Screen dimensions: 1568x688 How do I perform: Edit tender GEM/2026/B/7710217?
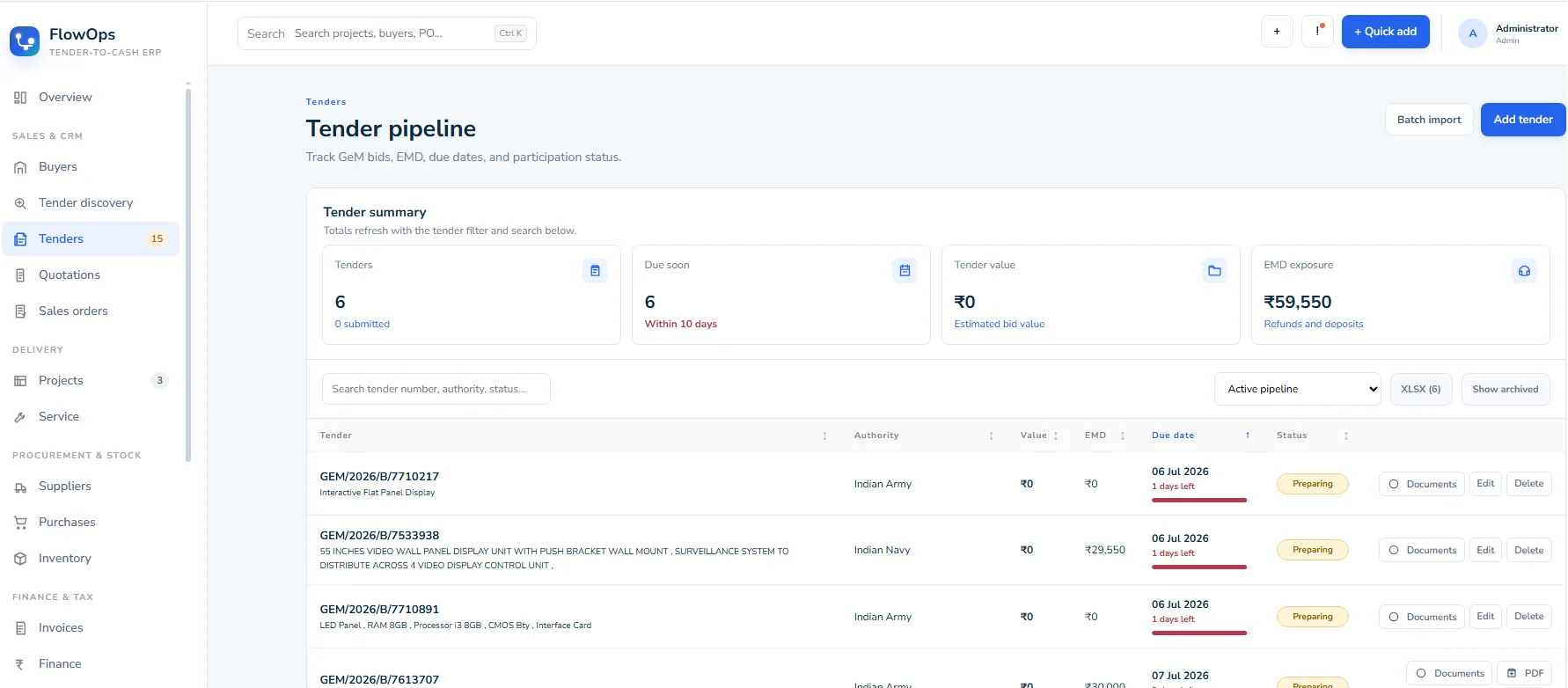1485,484
